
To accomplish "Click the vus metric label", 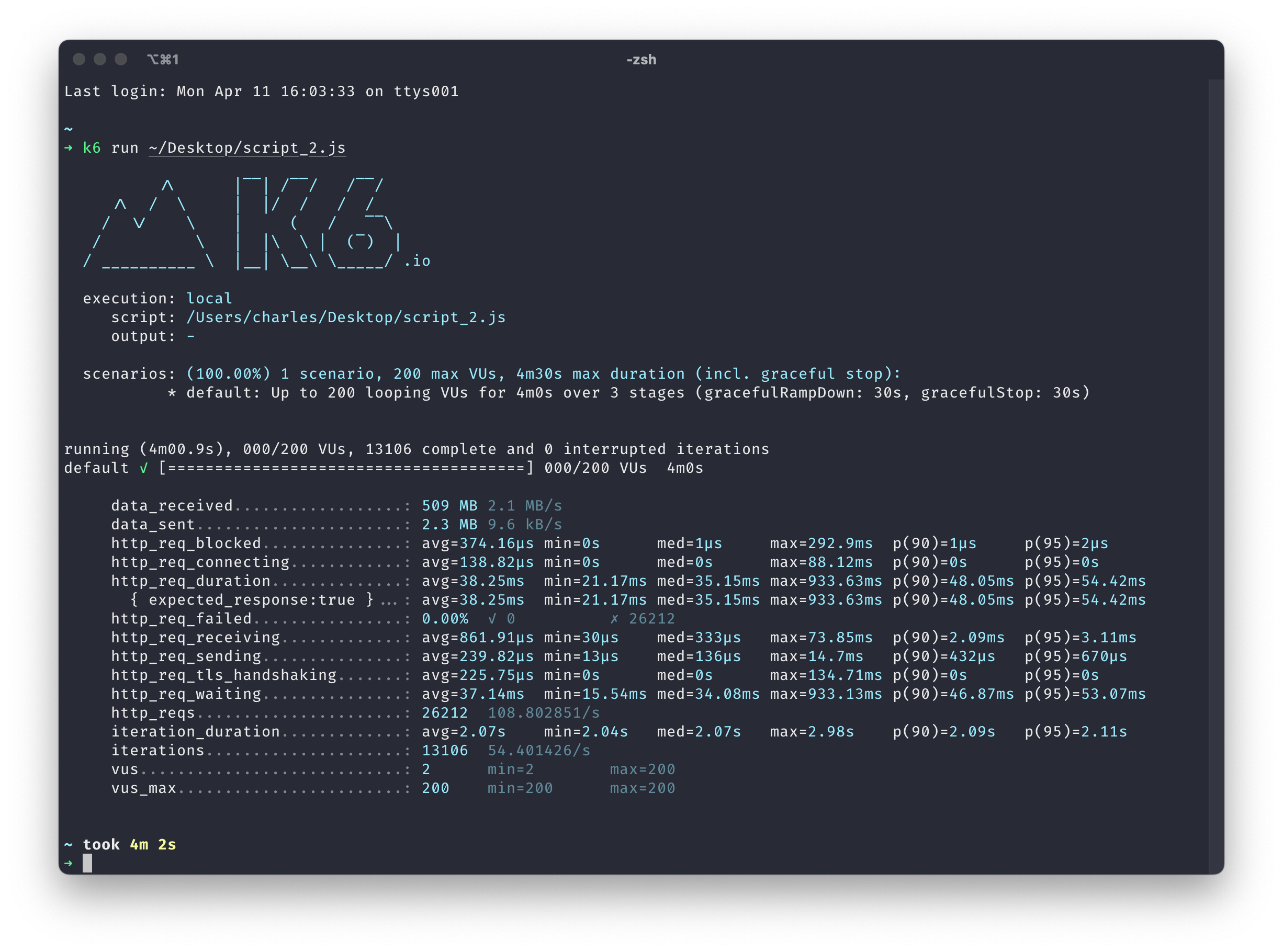I will [x=125, y=769].
